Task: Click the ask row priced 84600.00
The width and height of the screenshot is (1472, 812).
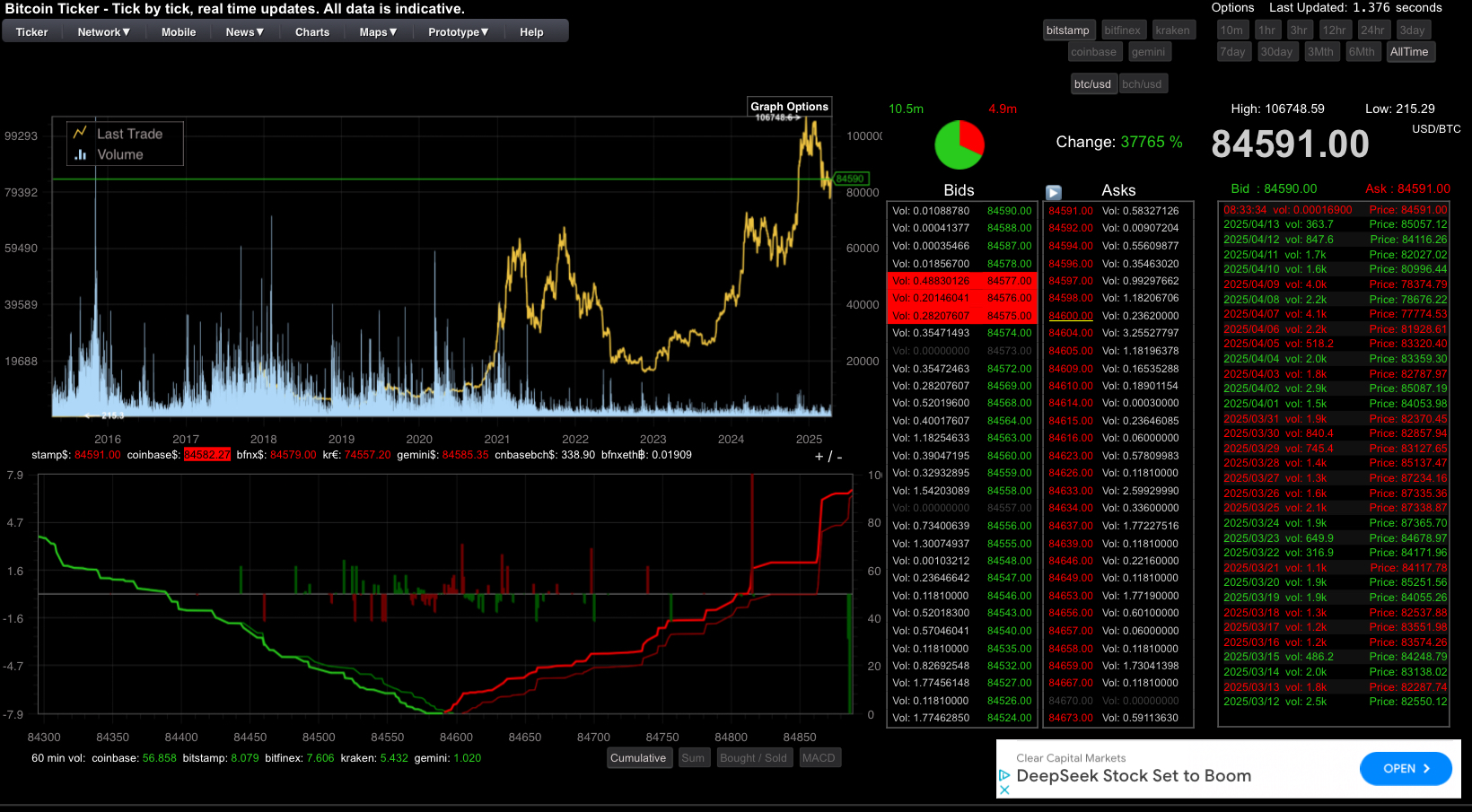Action: pyautogui.click(x=1117, y=316)
